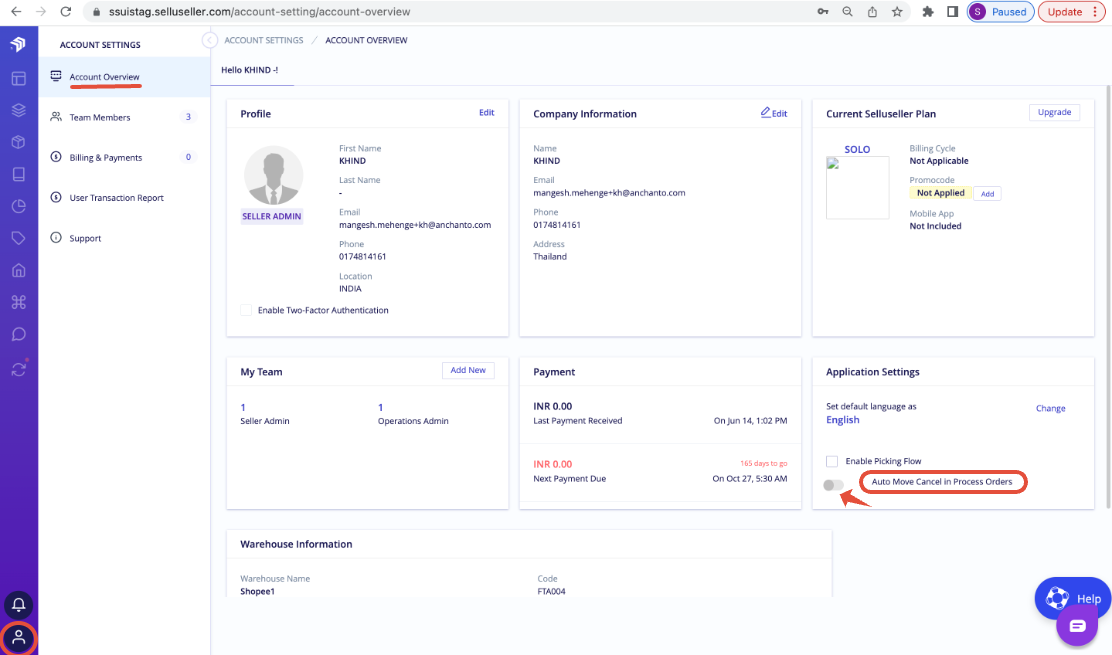1112x655 pixels.
Task: Click the Paused profile chip
Action: pos(1001,11)
